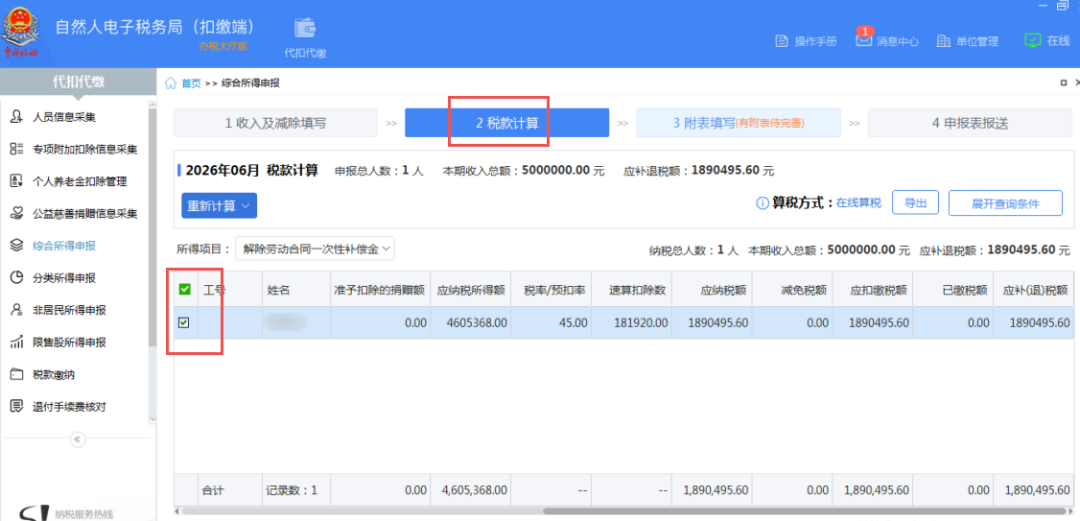Click the 记录数：1 total cell

tap(296, 491)
